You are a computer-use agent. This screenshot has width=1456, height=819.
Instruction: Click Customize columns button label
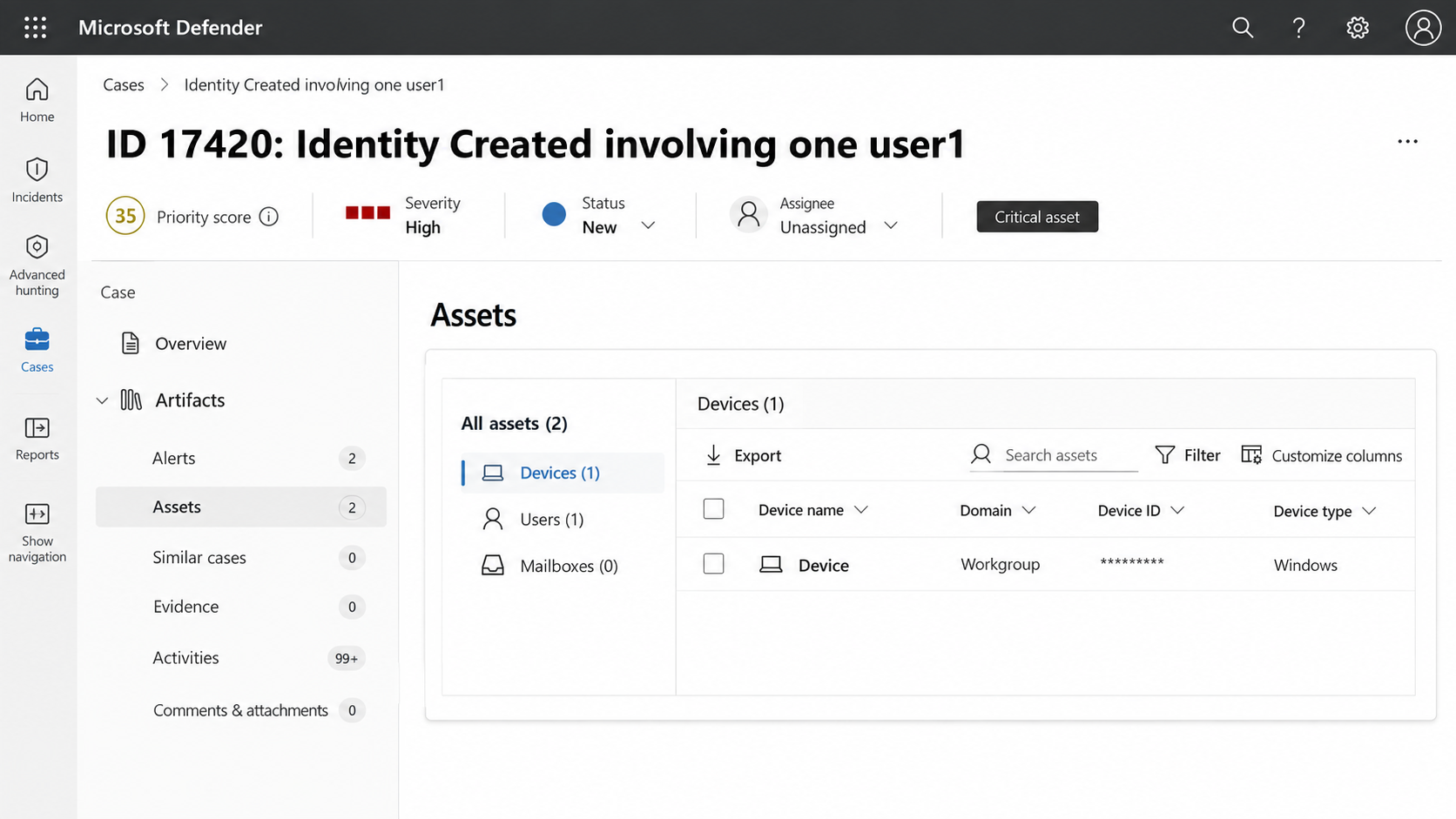click(x=1337, y=455)
